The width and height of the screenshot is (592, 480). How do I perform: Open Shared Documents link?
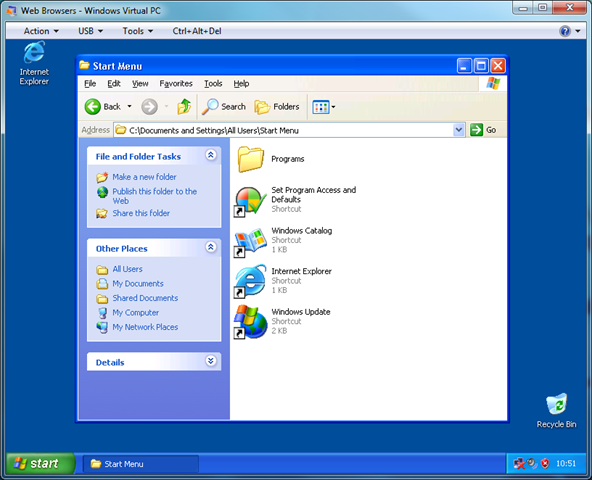click(x=145, y=298)
